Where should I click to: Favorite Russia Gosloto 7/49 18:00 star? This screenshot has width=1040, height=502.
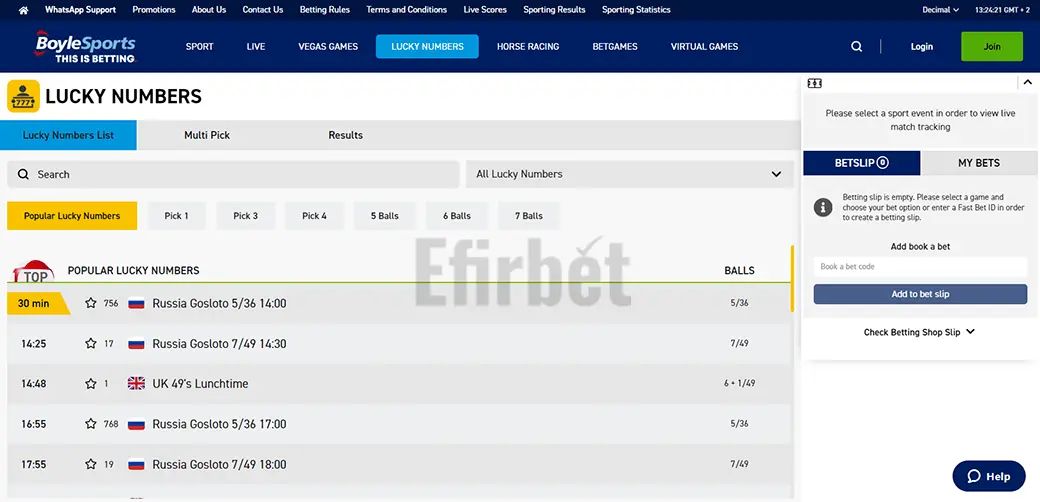[91, 464]
